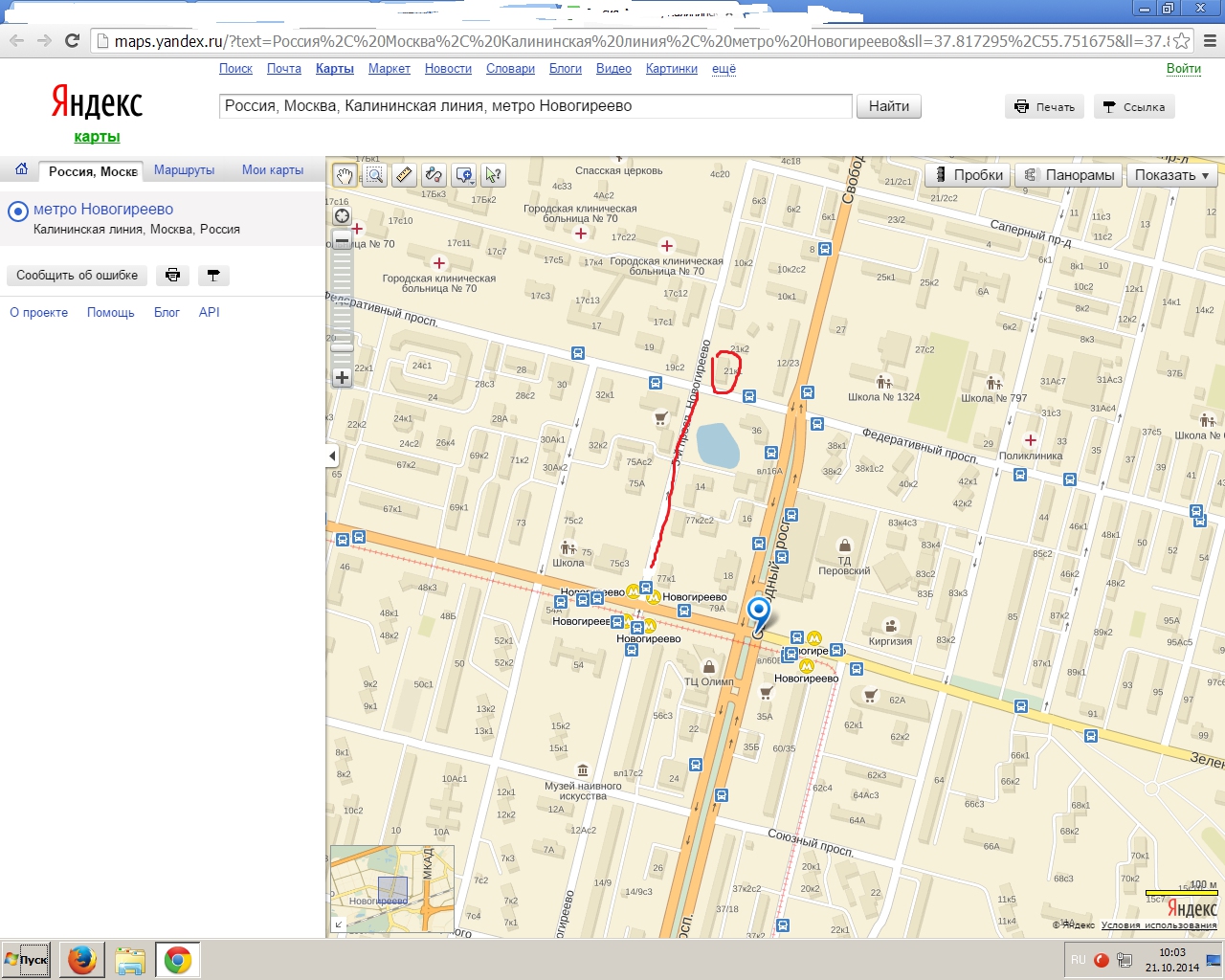1225x980 pixels.
Task: Switch to the Мои карты tab
Action: tap(273, 170)
